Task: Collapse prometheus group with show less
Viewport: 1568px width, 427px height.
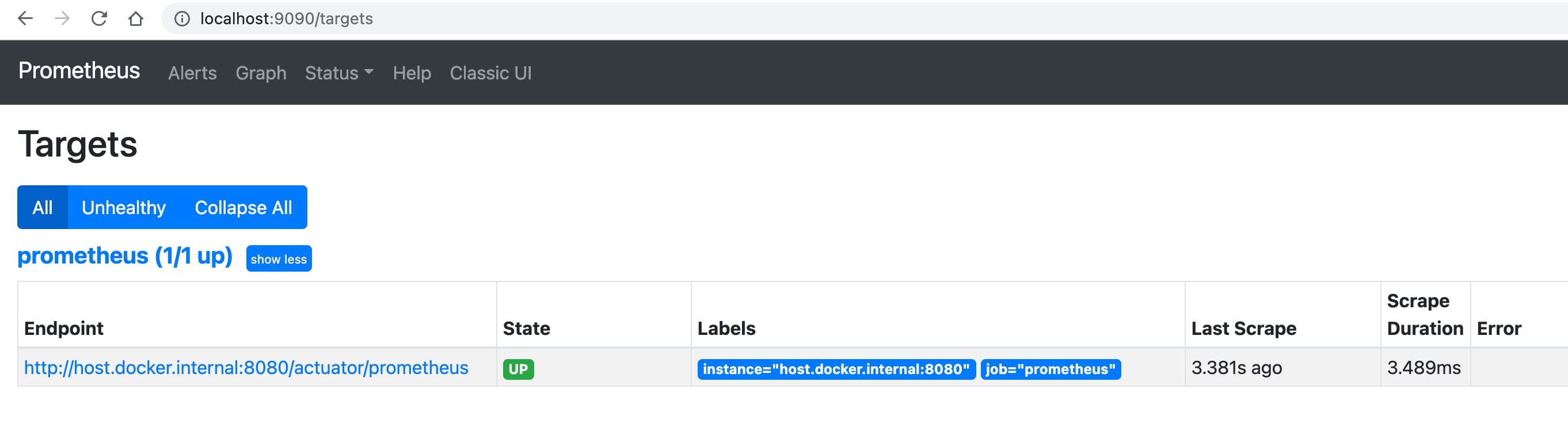Action: point(279,258)
